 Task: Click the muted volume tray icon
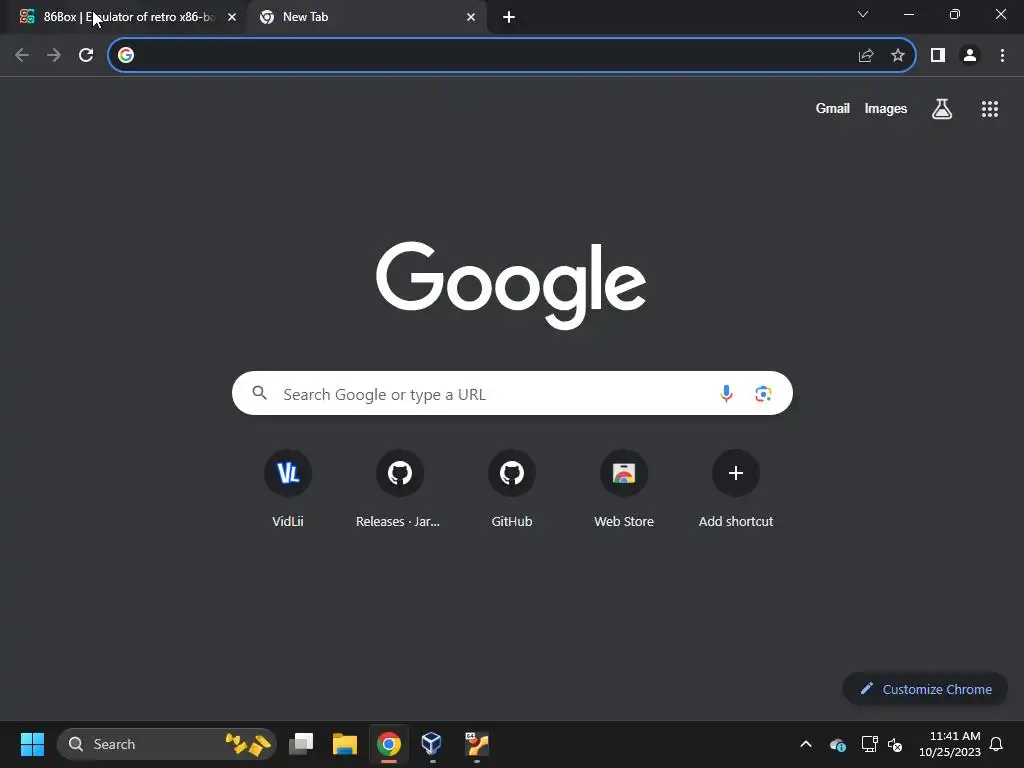[895, 744]
